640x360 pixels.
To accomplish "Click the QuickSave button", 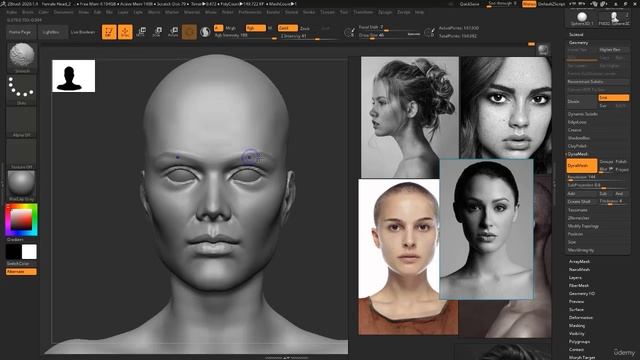I will tap(470, 4).
